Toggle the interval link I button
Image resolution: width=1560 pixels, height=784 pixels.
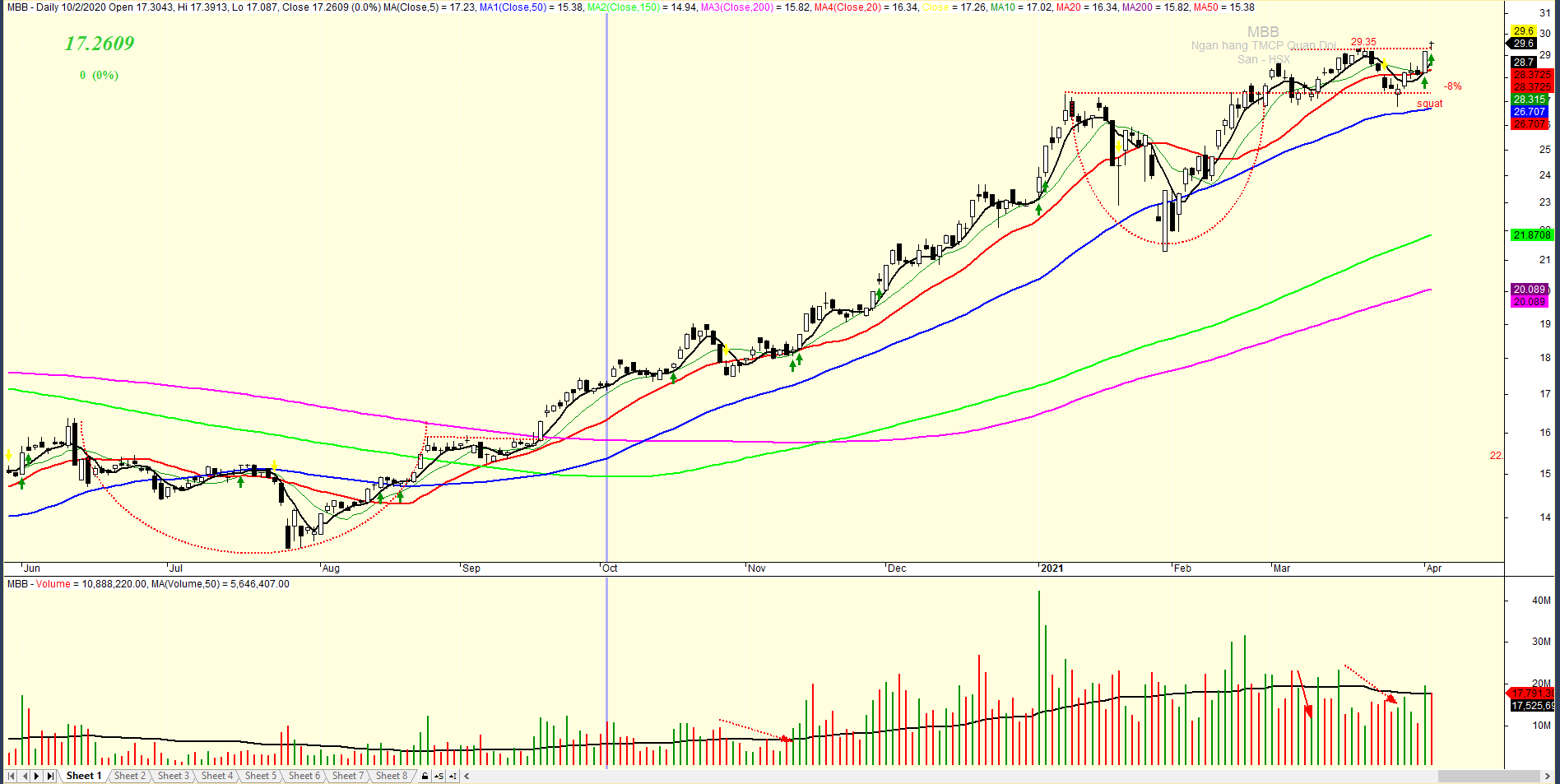click(x=453, y=776)
